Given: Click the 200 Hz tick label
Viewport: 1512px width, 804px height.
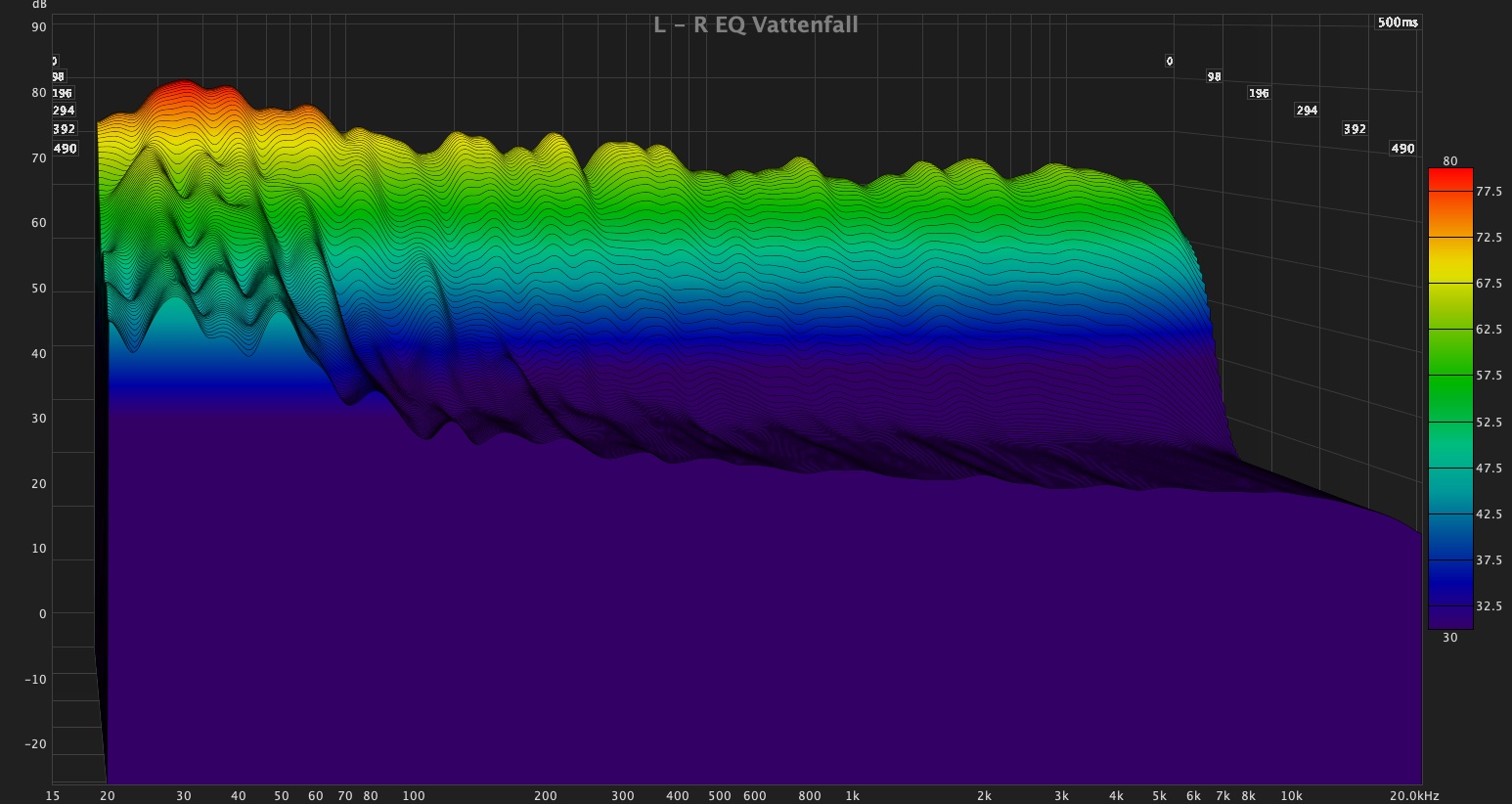Looking at the screenshot, I should 546,795.
